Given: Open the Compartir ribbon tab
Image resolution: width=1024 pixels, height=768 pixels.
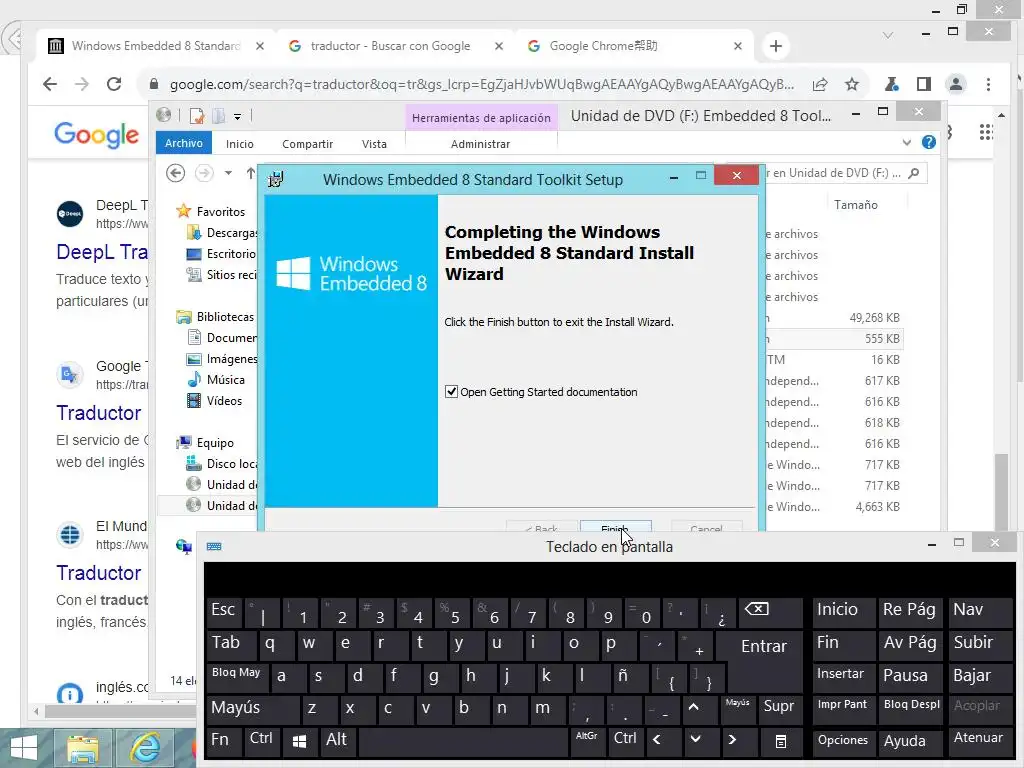Looking at the screenshot, I should tap(307, 144).
